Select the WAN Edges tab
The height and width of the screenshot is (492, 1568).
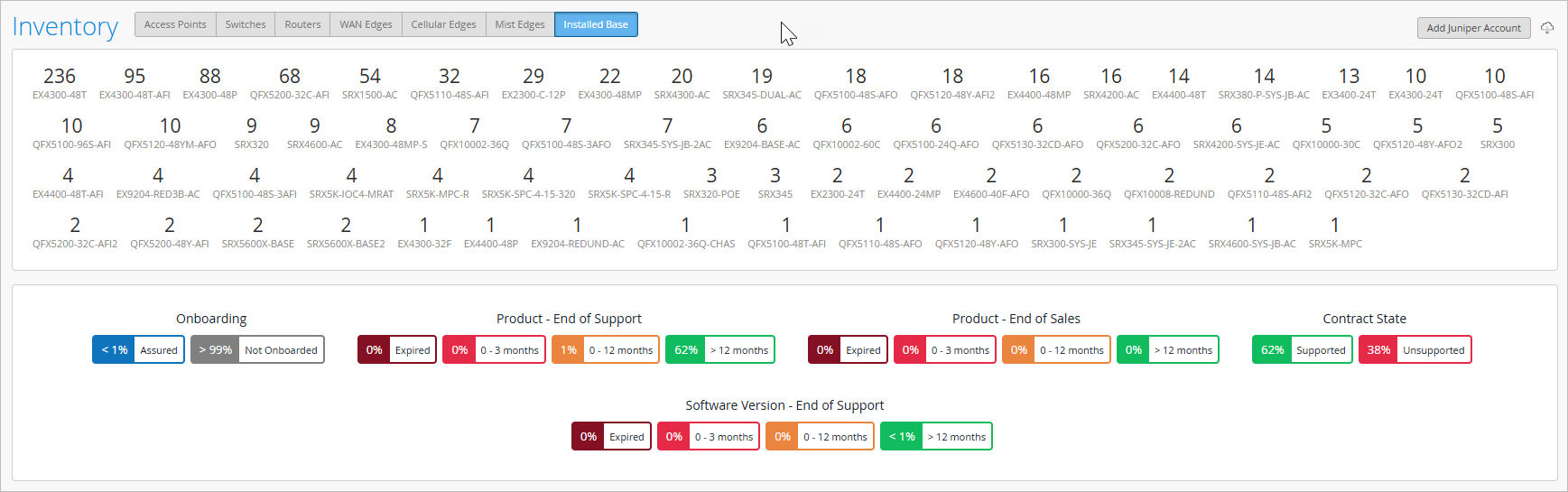coord(366,24)
